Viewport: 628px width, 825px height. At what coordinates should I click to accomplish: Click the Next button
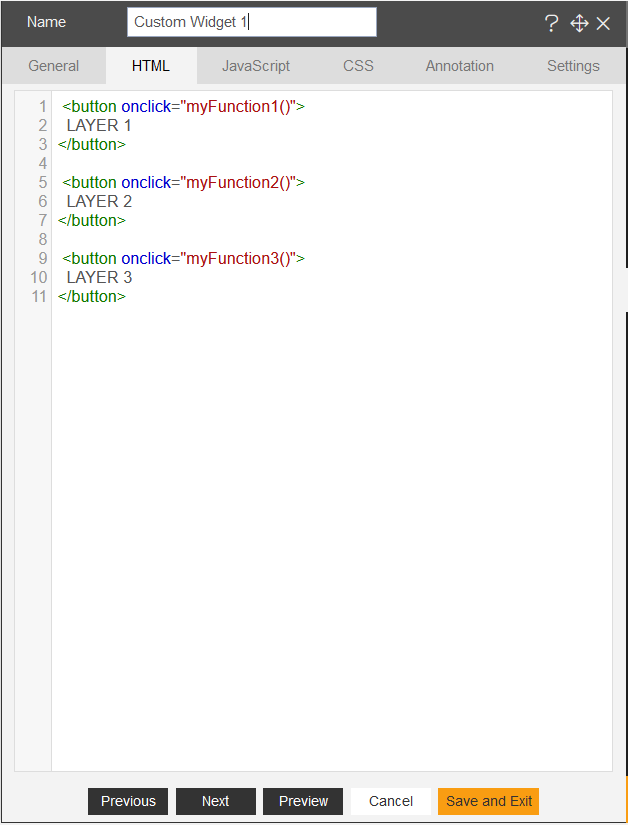(216, 801)
